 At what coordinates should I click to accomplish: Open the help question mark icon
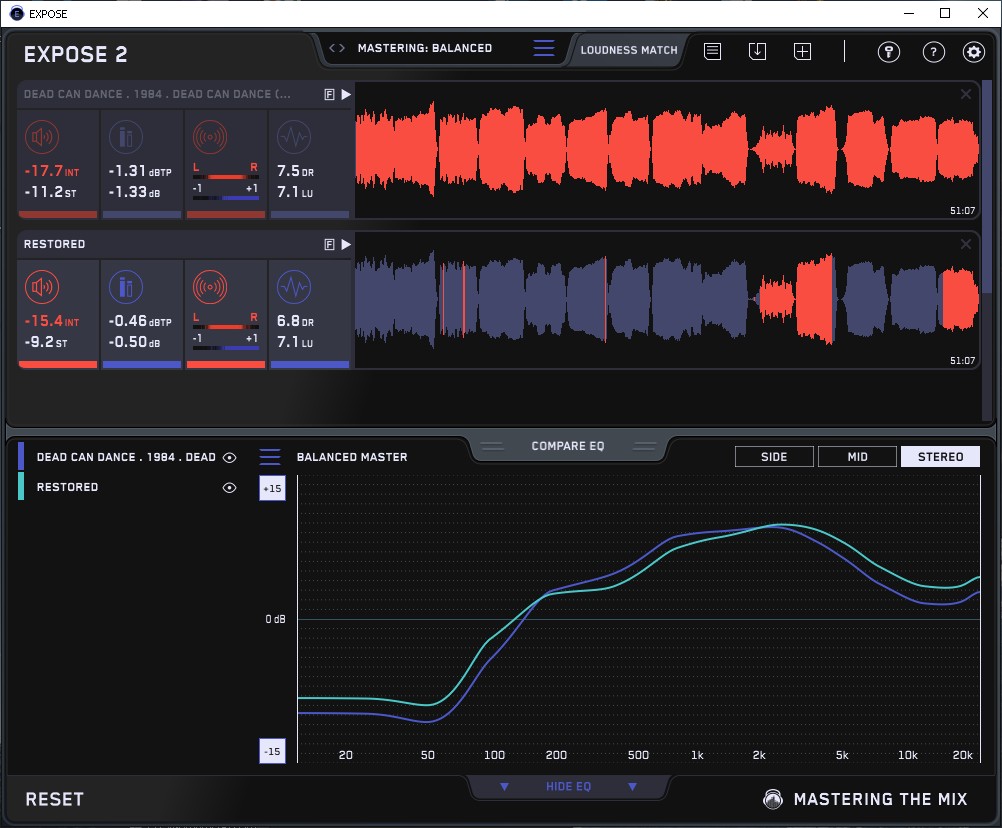[934, 52]
